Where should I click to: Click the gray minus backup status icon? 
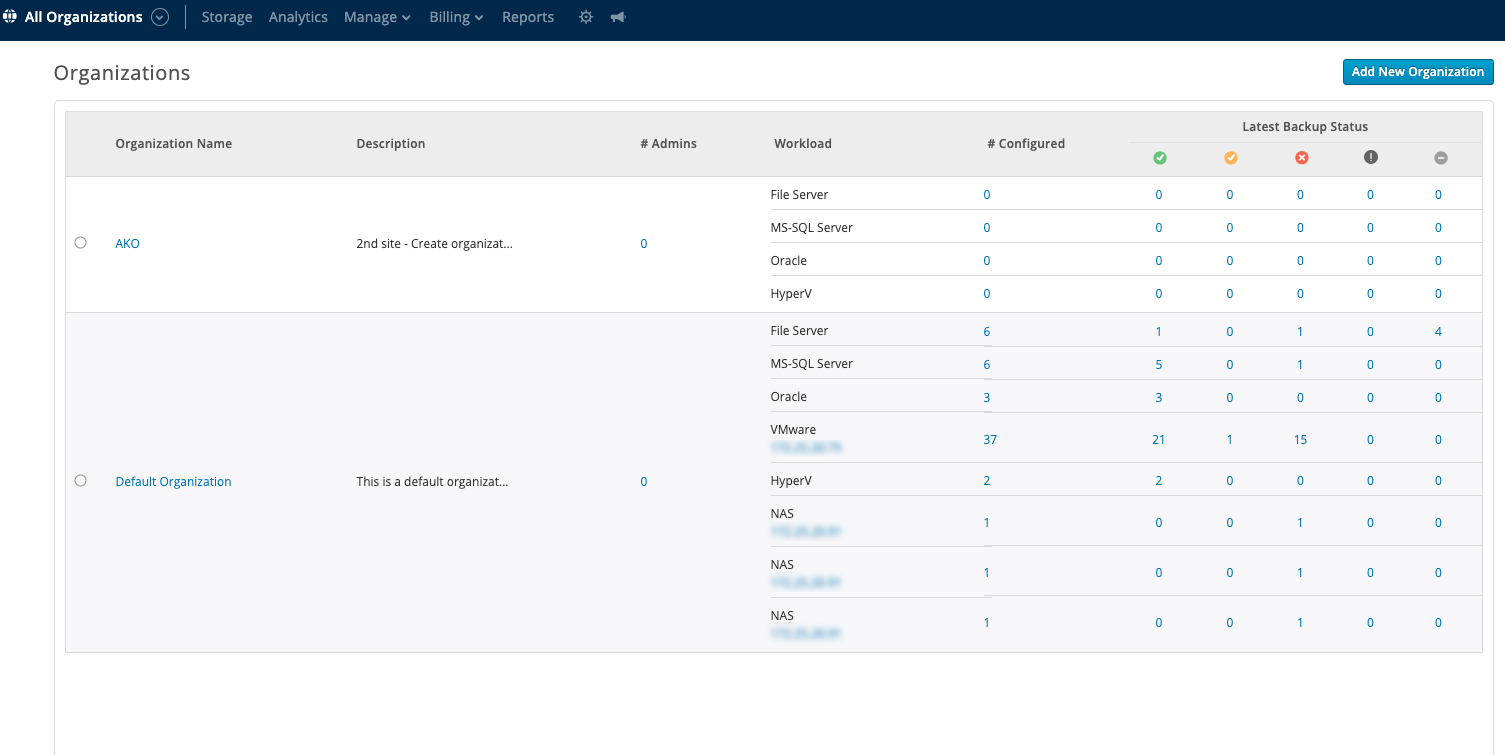tap(1440, 158)
